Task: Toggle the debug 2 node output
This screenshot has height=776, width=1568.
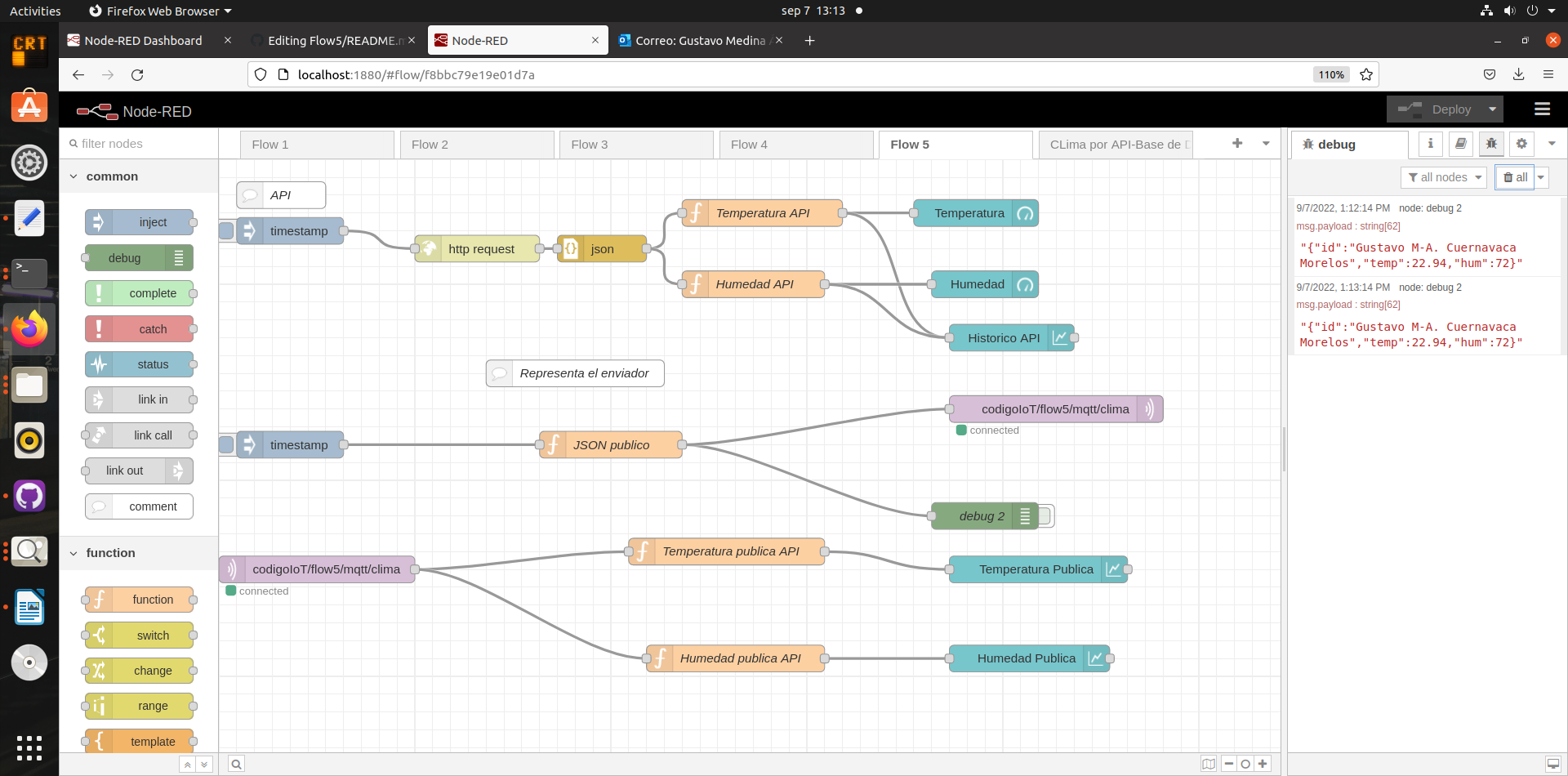Action: coord(1046,516)
